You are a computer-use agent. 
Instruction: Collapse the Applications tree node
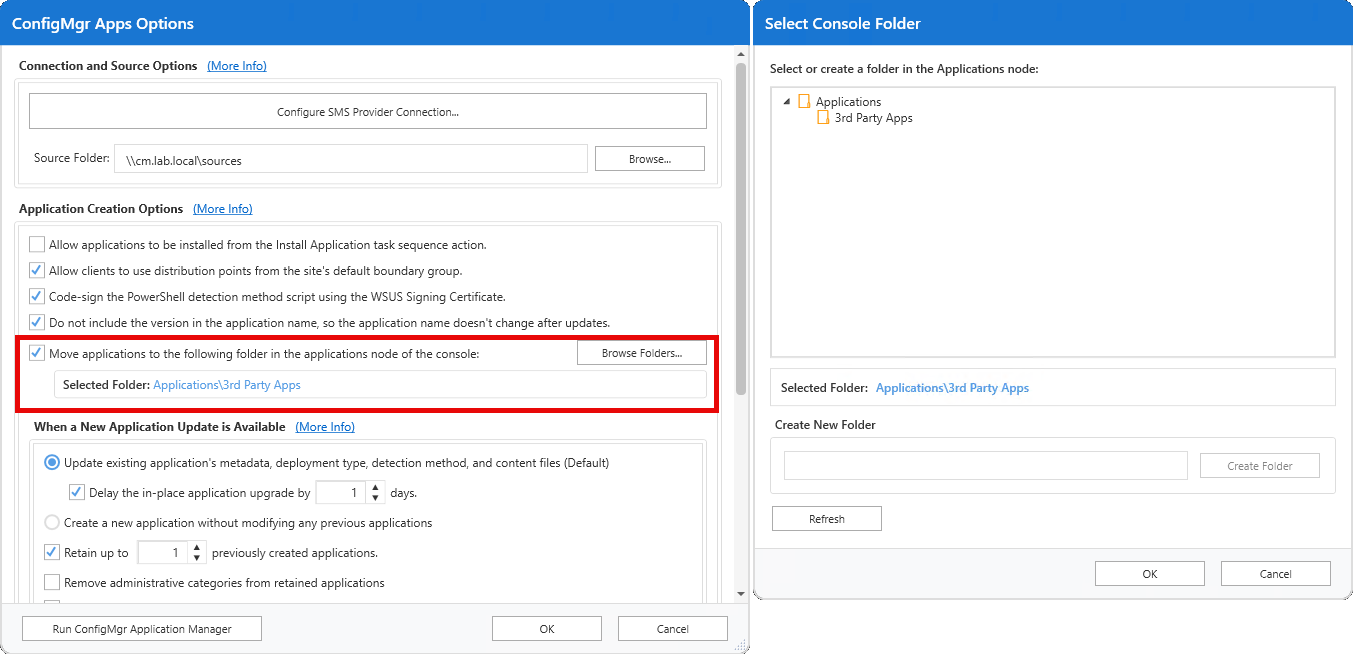click(x=786, y=101)
